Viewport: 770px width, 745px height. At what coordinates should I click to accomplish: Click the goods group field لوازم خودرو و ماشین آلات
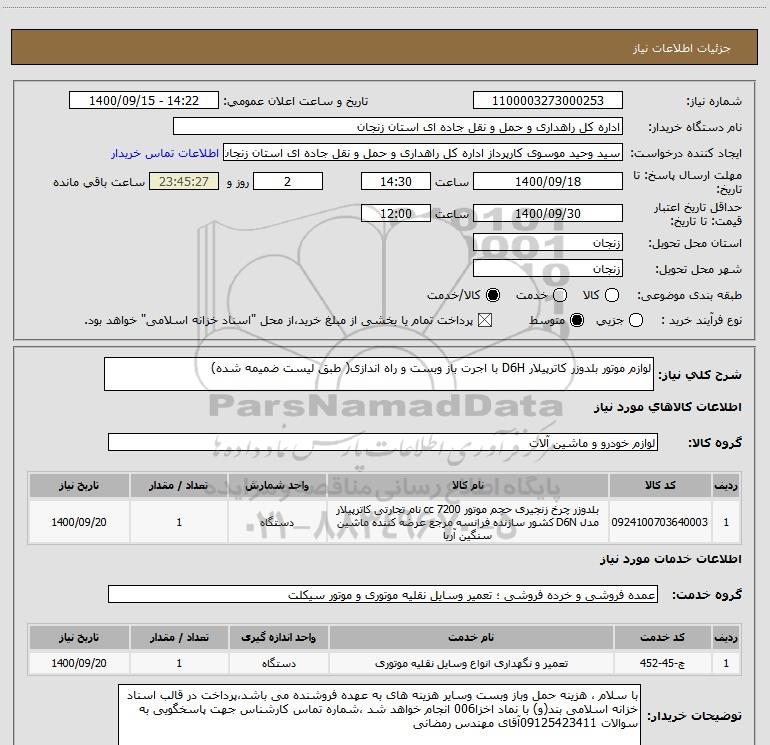(383, 442)
